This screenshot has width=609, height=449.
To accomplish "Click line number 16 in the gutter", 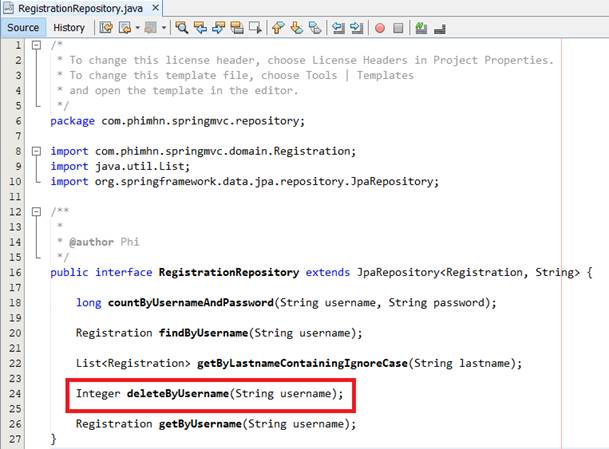I will pos(15,272).
